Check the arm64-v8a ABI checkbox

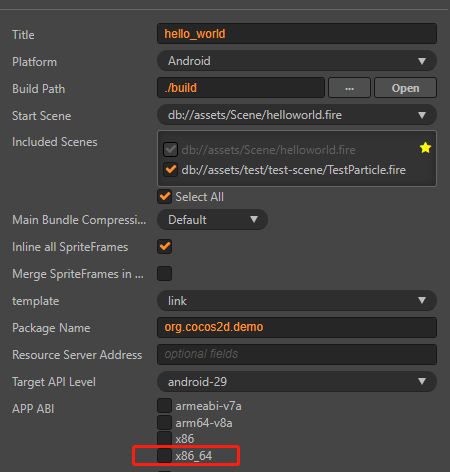165,422
